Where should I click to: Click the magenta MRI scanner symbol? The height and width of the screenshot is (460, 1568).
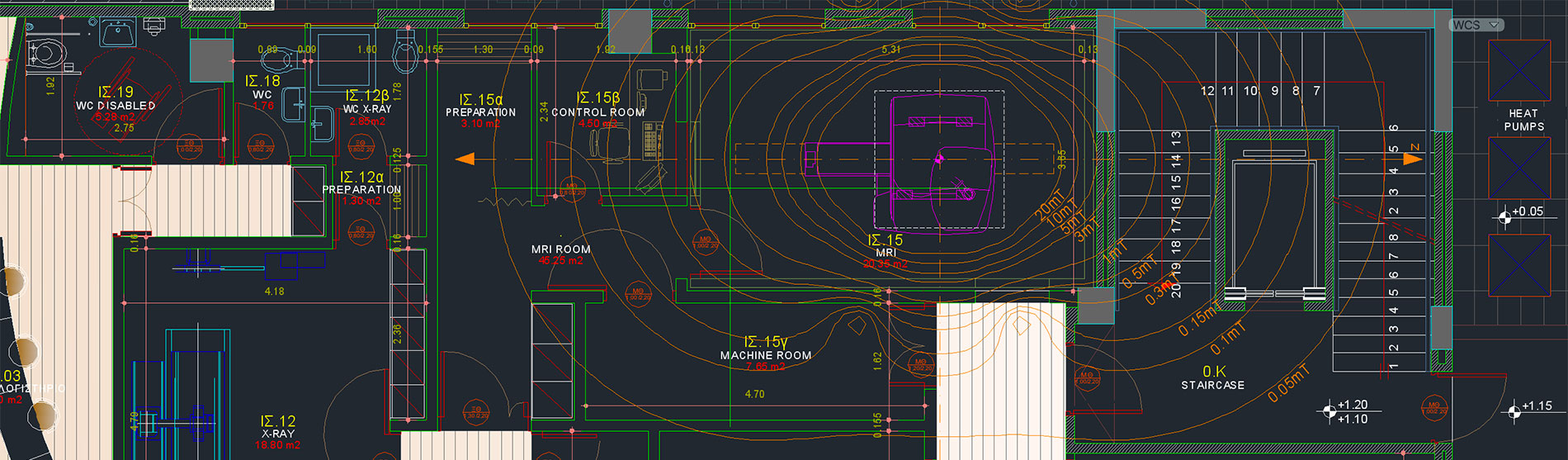click(x=939, y=157)
